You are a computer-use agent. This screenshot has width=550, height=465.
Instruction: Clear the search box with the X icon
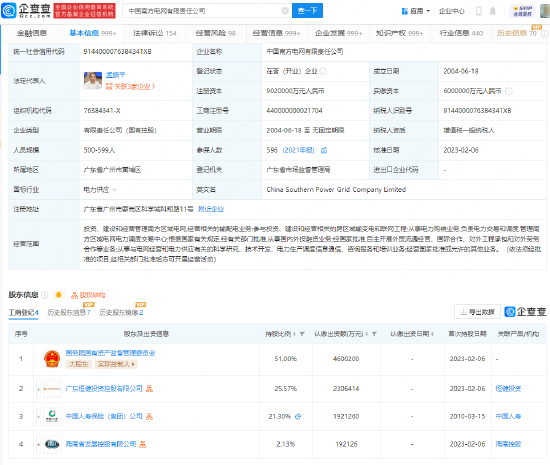click(x=285, y=11)
